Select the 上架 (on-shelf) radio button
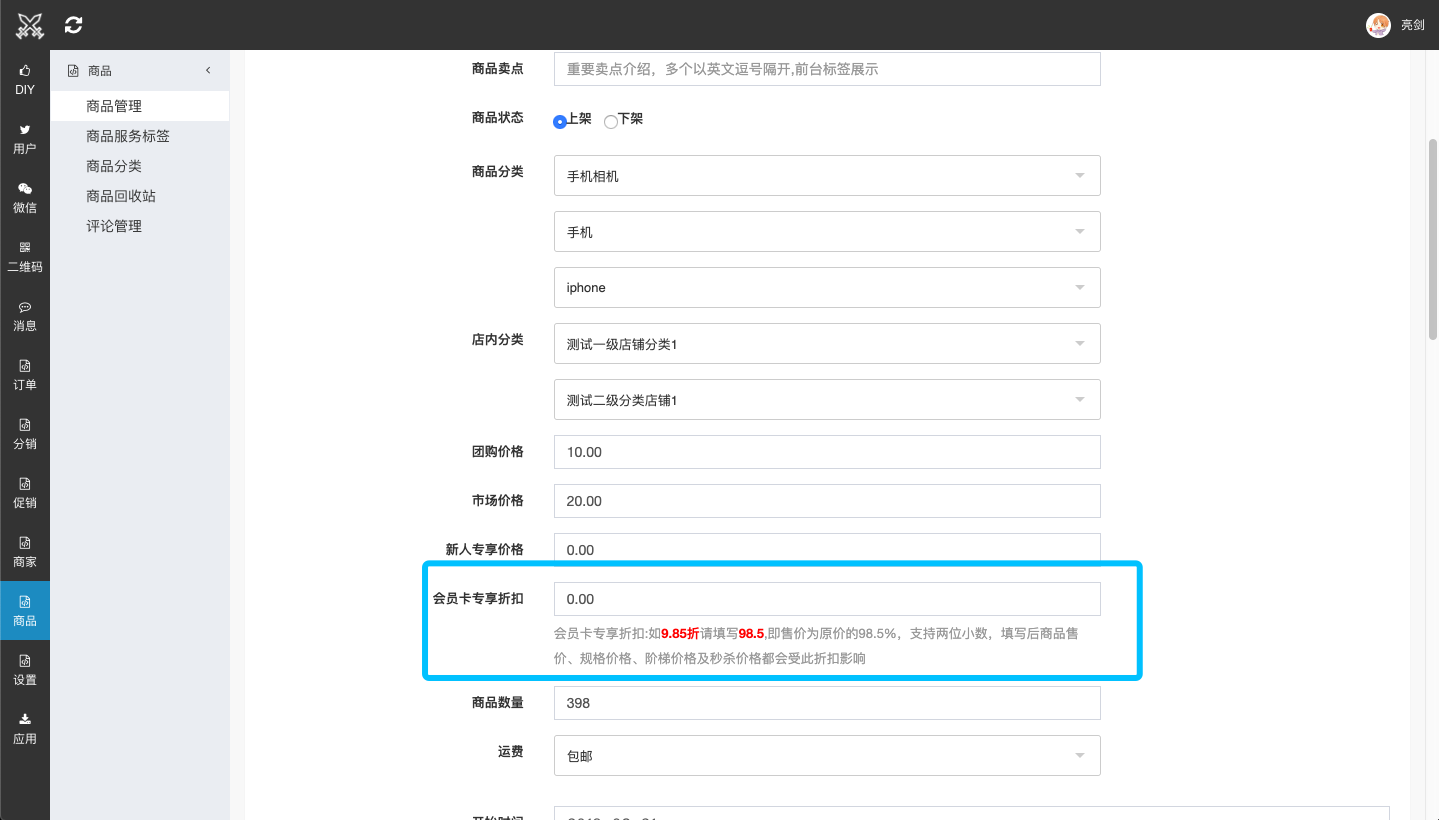The width and height of the screenshot is (1439, 820). (560, 120)
